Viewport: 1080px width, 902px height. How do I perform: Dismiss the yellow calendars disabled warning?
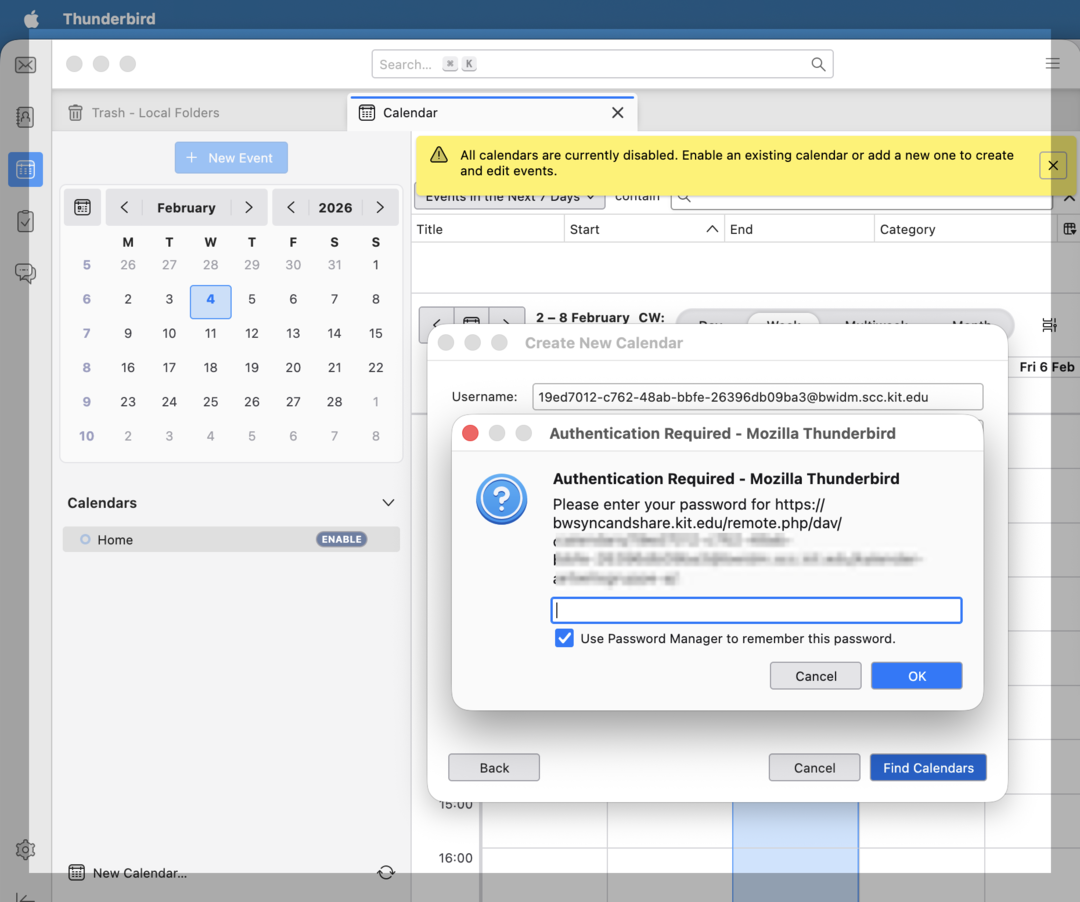pos(1053,165)
